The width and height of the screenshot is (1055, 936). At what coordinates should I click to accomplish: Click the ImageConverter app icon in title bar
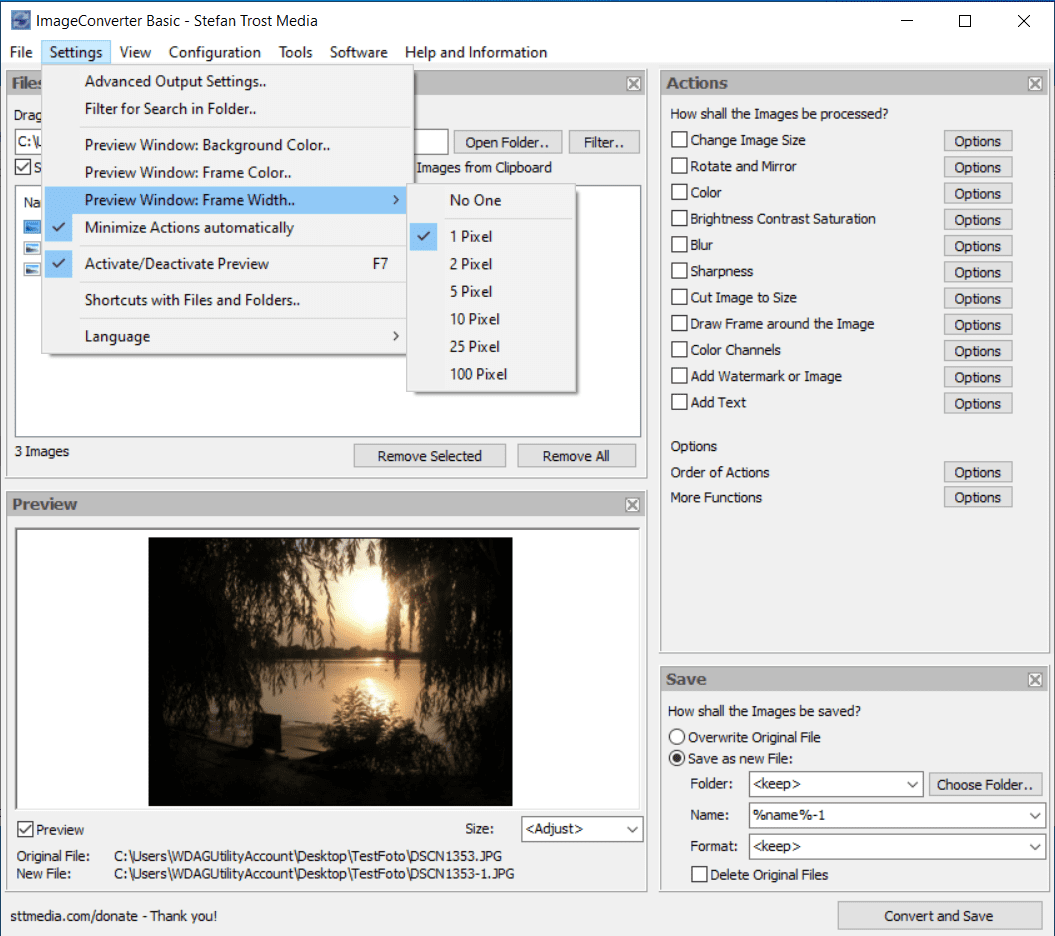click(x=21, y=20)
